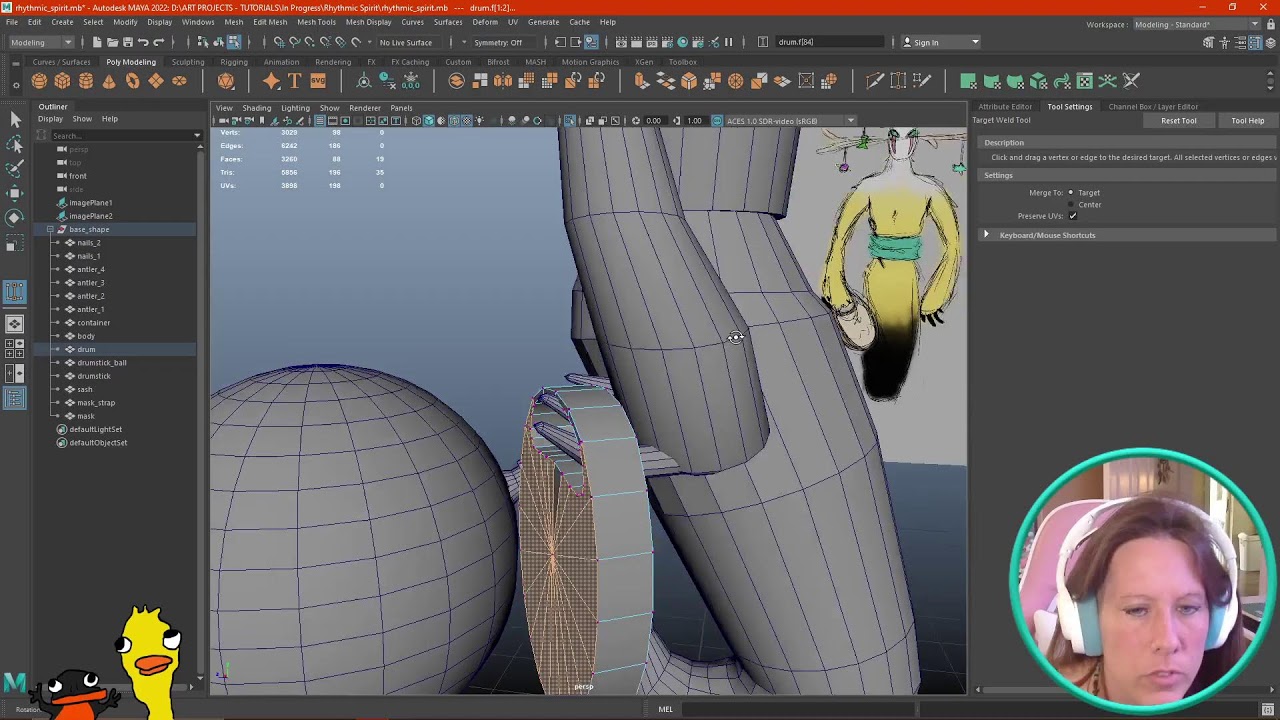Activate the Paint selection tool
This screenshot has width=1280, height=720.
(x=15, y=169)
